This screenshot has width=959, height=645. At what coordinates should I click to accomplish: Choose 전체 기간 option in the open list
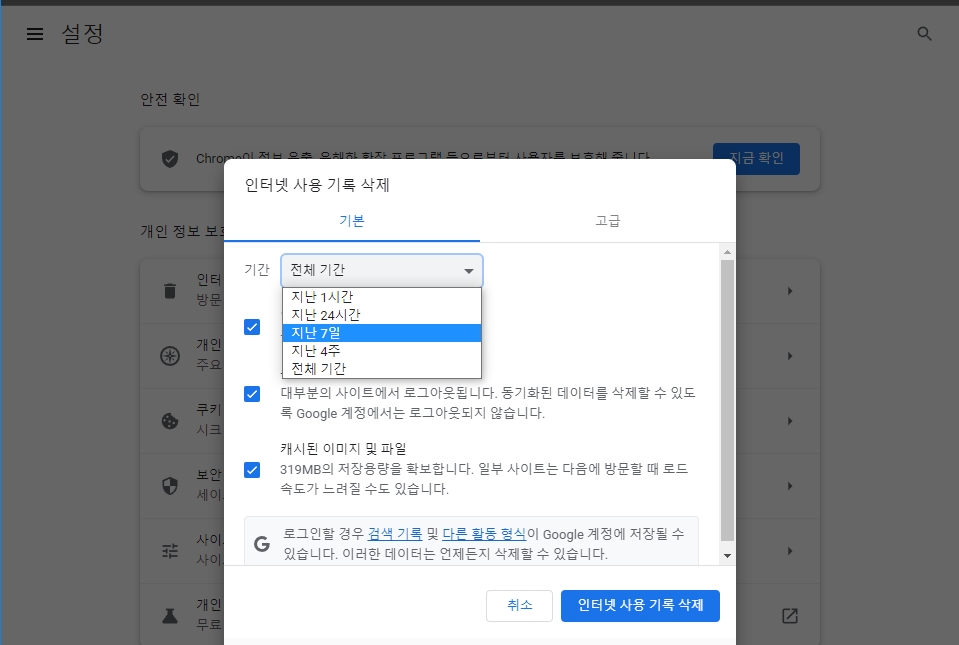point(382,369)
